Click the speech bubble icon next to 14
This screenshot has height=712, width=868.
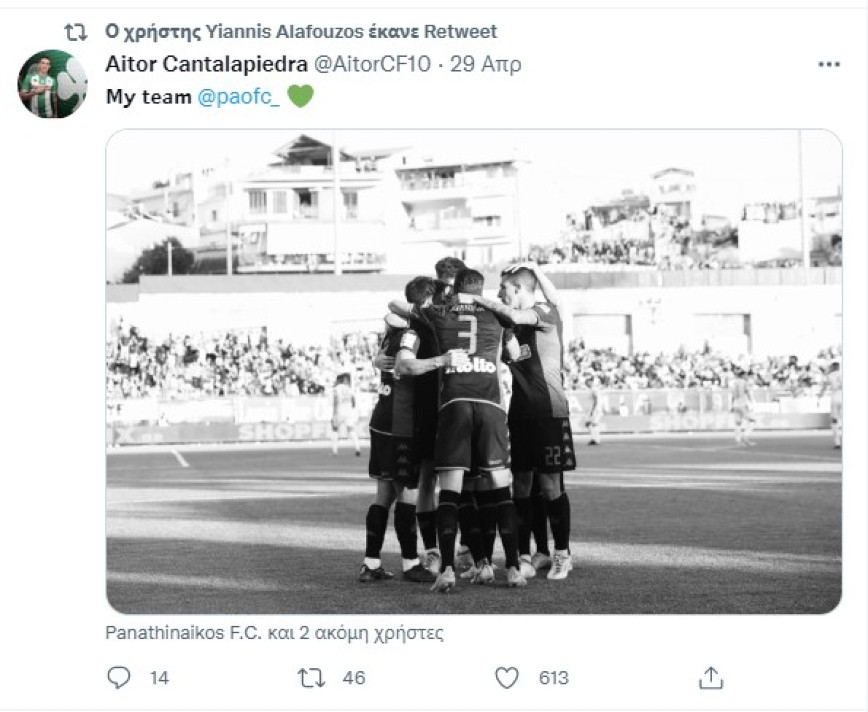pyautogui.click(x=120, y=677)
